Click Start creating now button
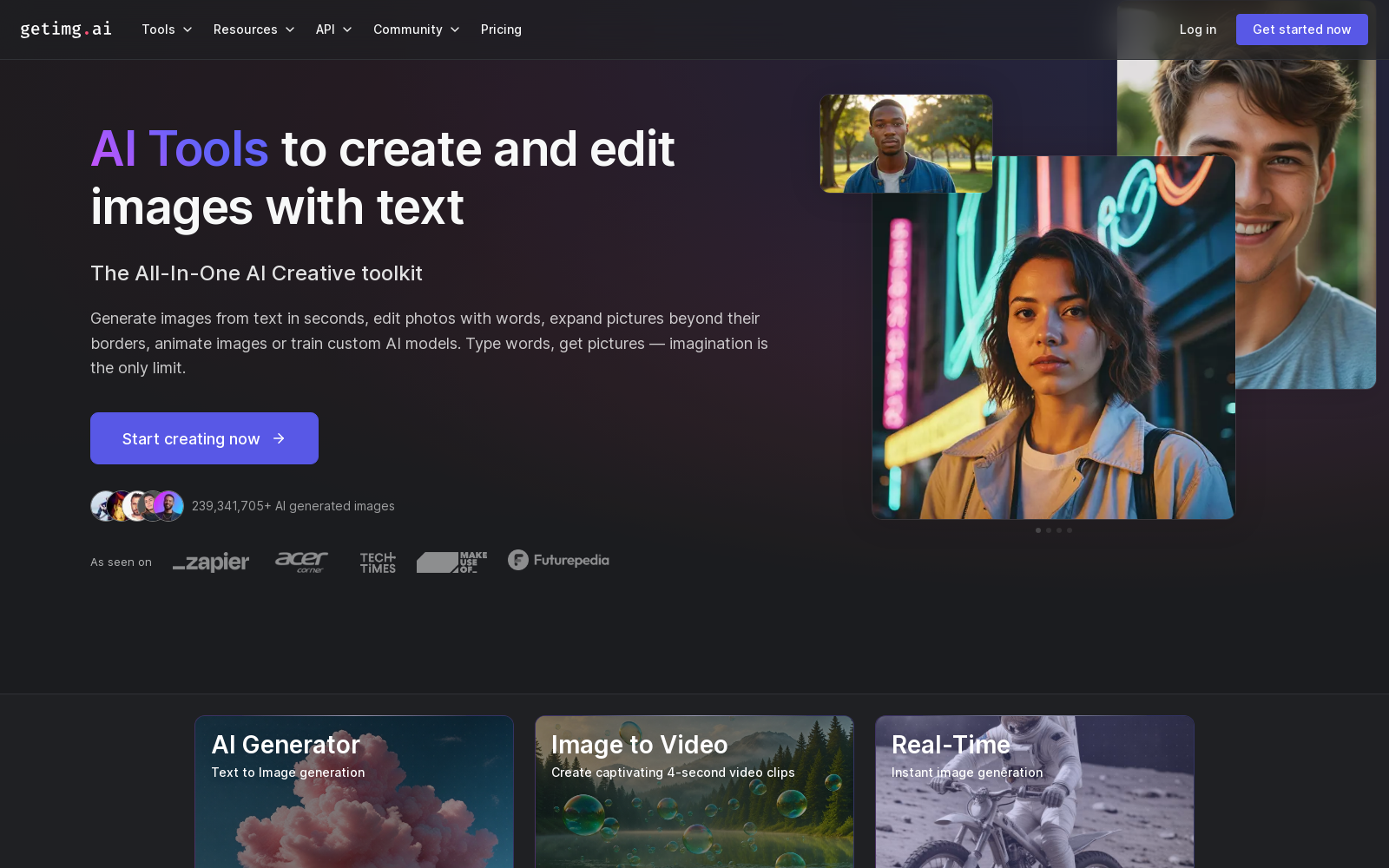 tap(204, 438)
